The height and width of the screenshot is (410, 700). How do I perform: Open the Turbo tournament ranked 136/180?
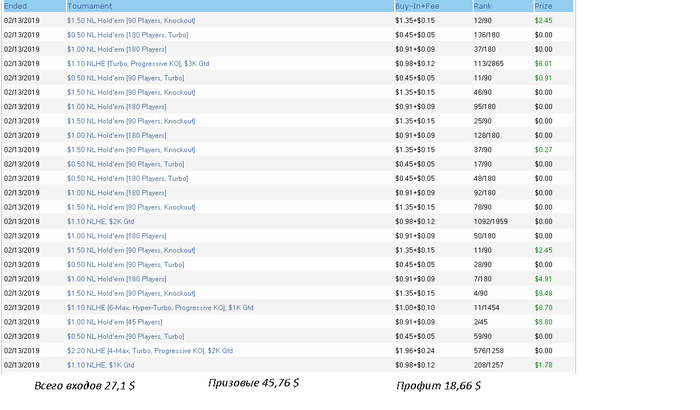click(x=128, y=35)
